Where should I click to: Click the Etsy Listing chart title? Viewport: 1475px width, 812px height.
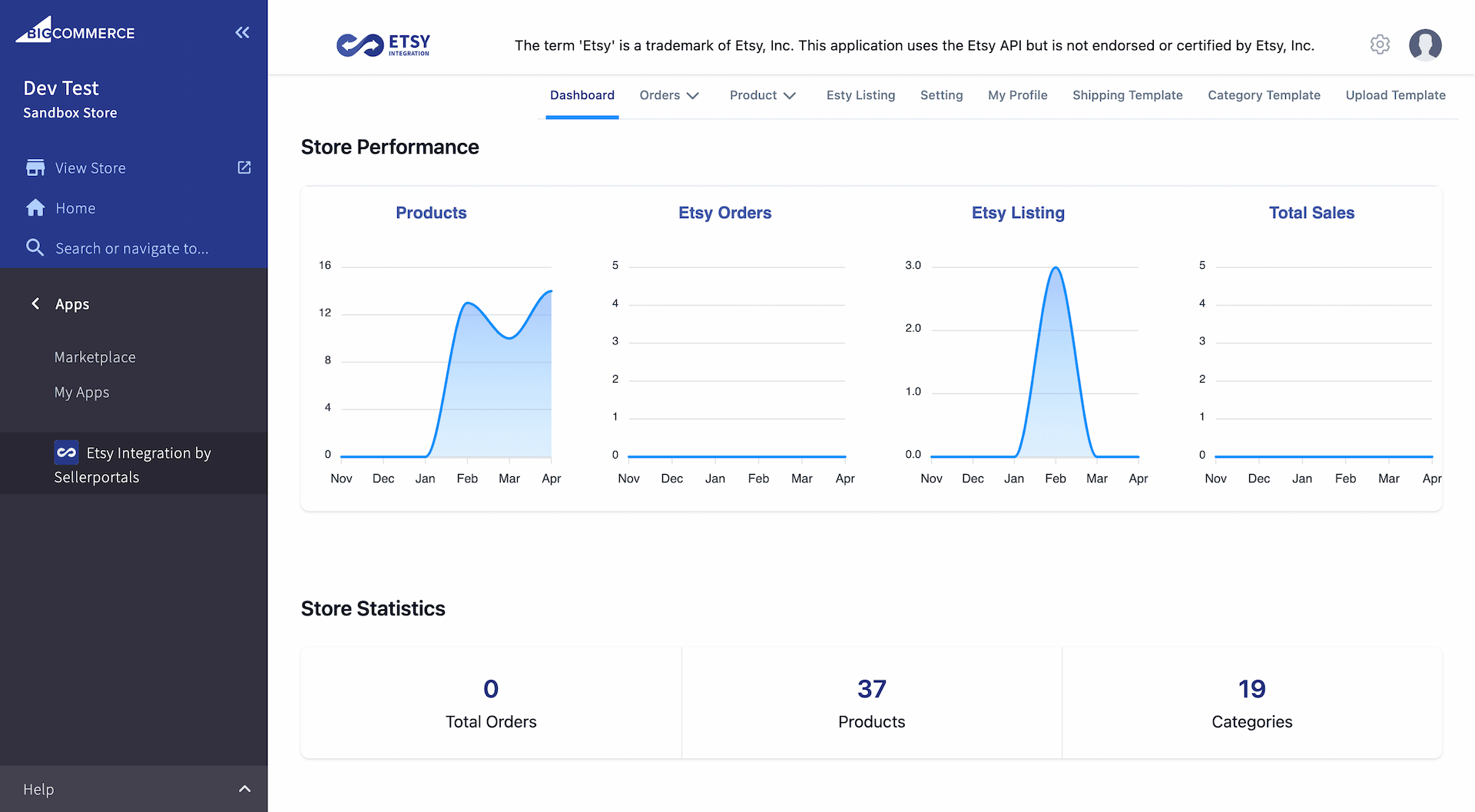[1018, 213]
